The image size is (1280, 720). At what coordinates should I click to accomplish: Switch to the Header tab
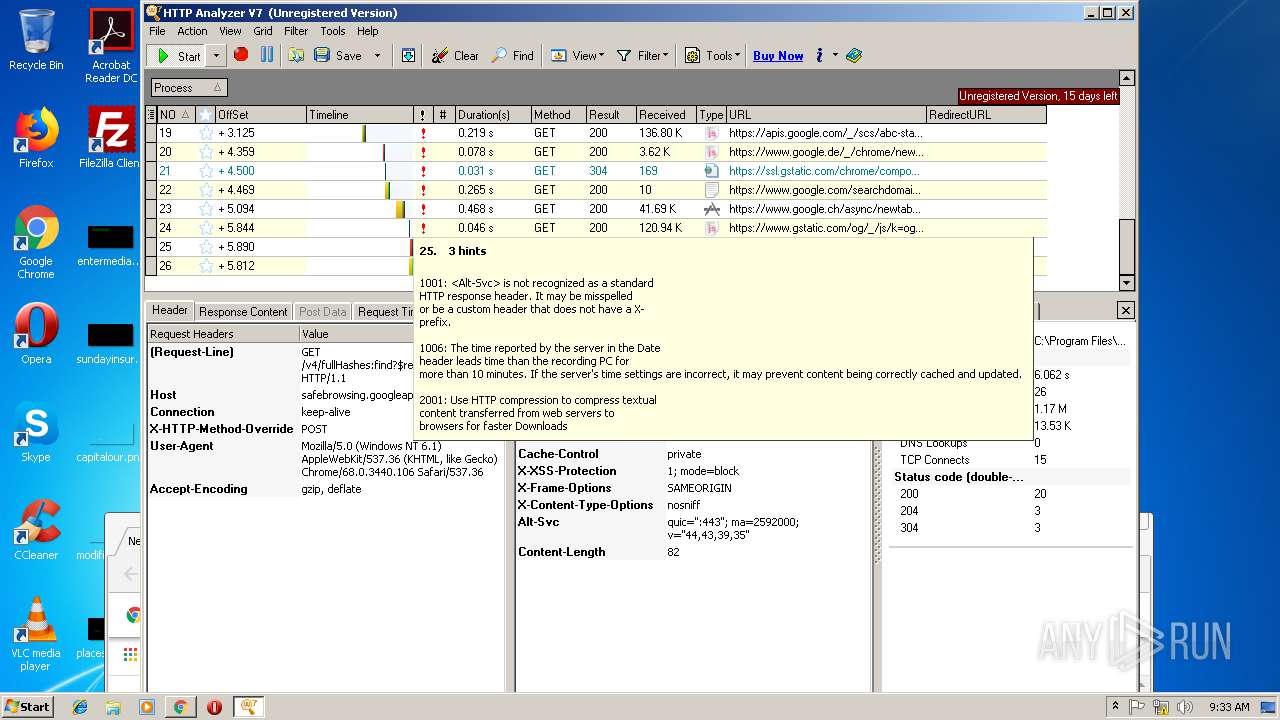[169, 311]
